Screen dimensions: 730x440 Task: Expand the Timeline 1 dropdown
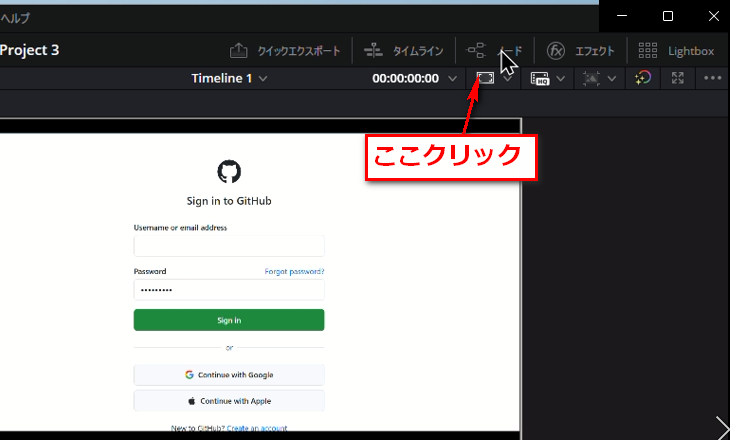point(263,78)
